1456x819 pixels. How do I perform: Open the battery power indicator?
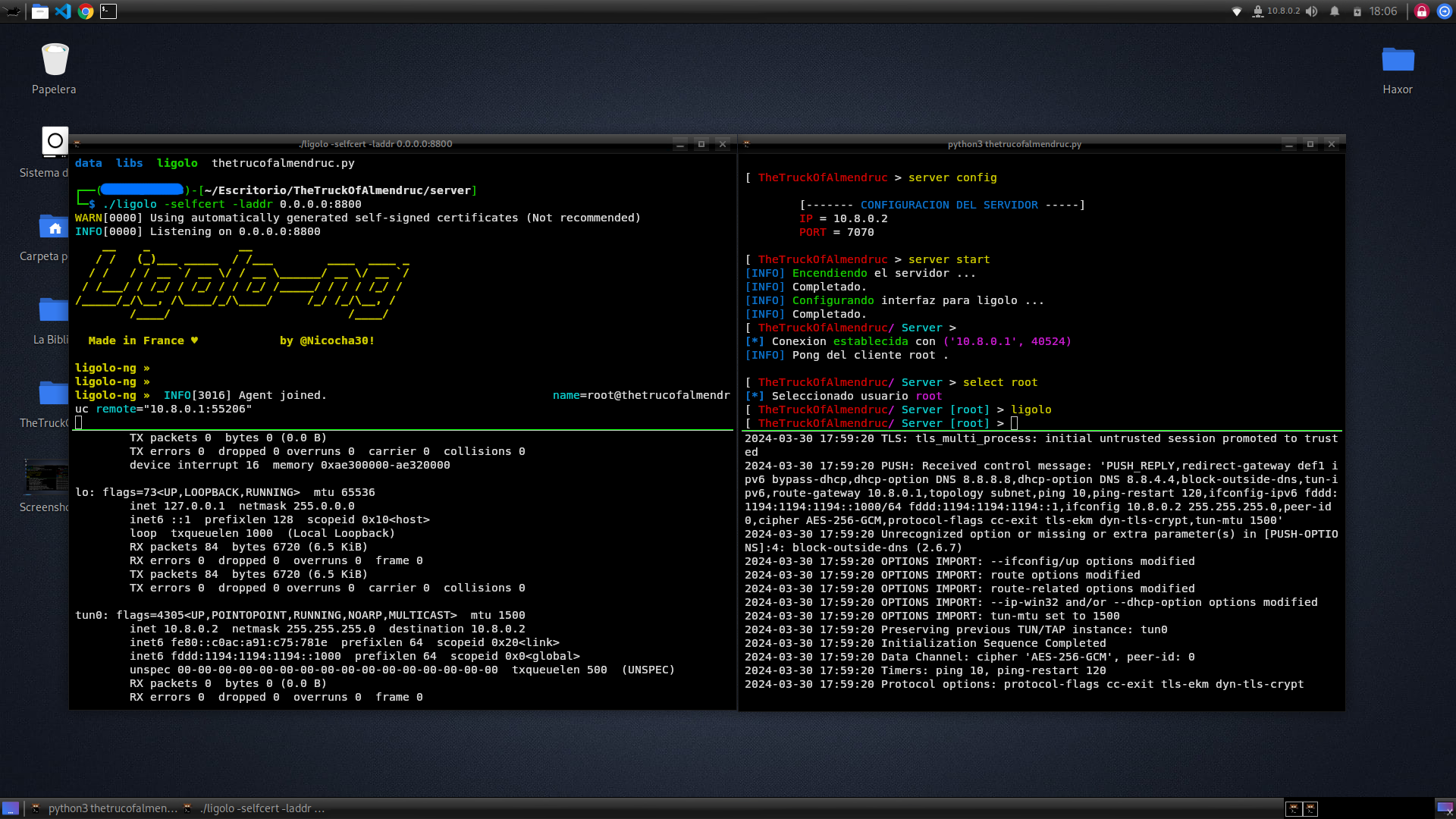[x=1357, y=11]
